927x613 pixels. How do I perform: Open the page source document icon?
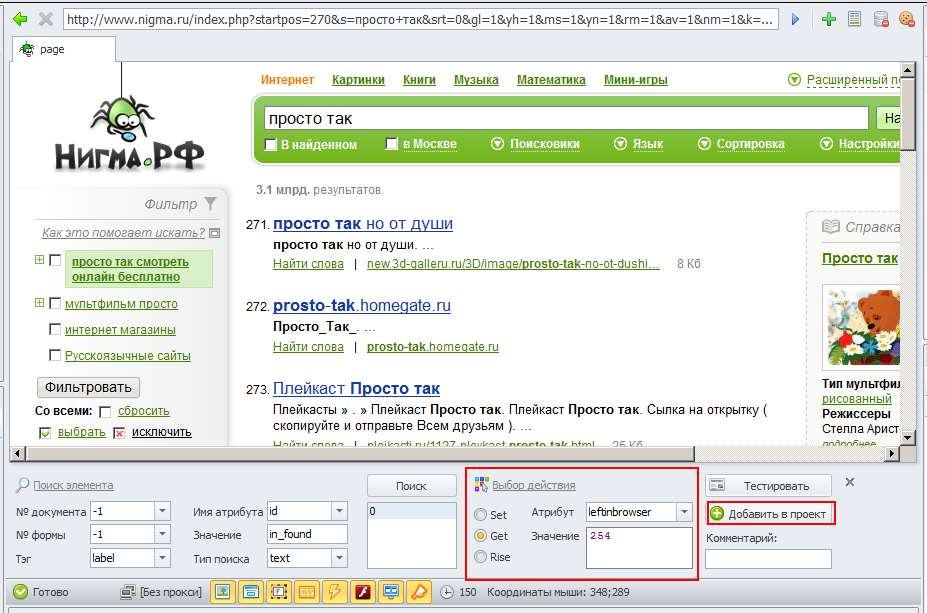[x=854, y=19]
